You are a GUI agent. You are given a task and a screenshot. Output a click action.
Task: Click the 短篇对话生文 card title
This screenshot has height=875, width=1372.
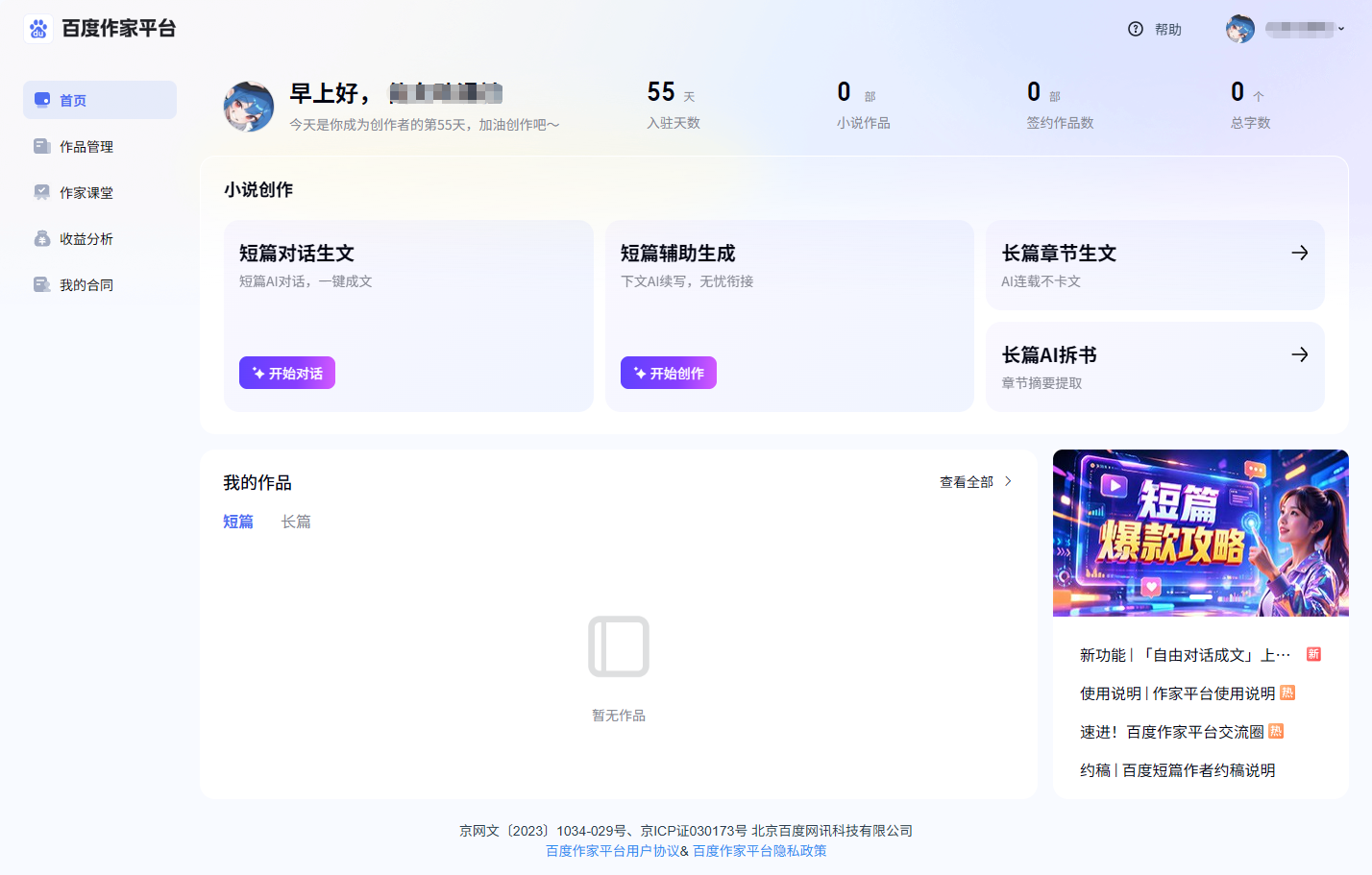tap(297, 253)
